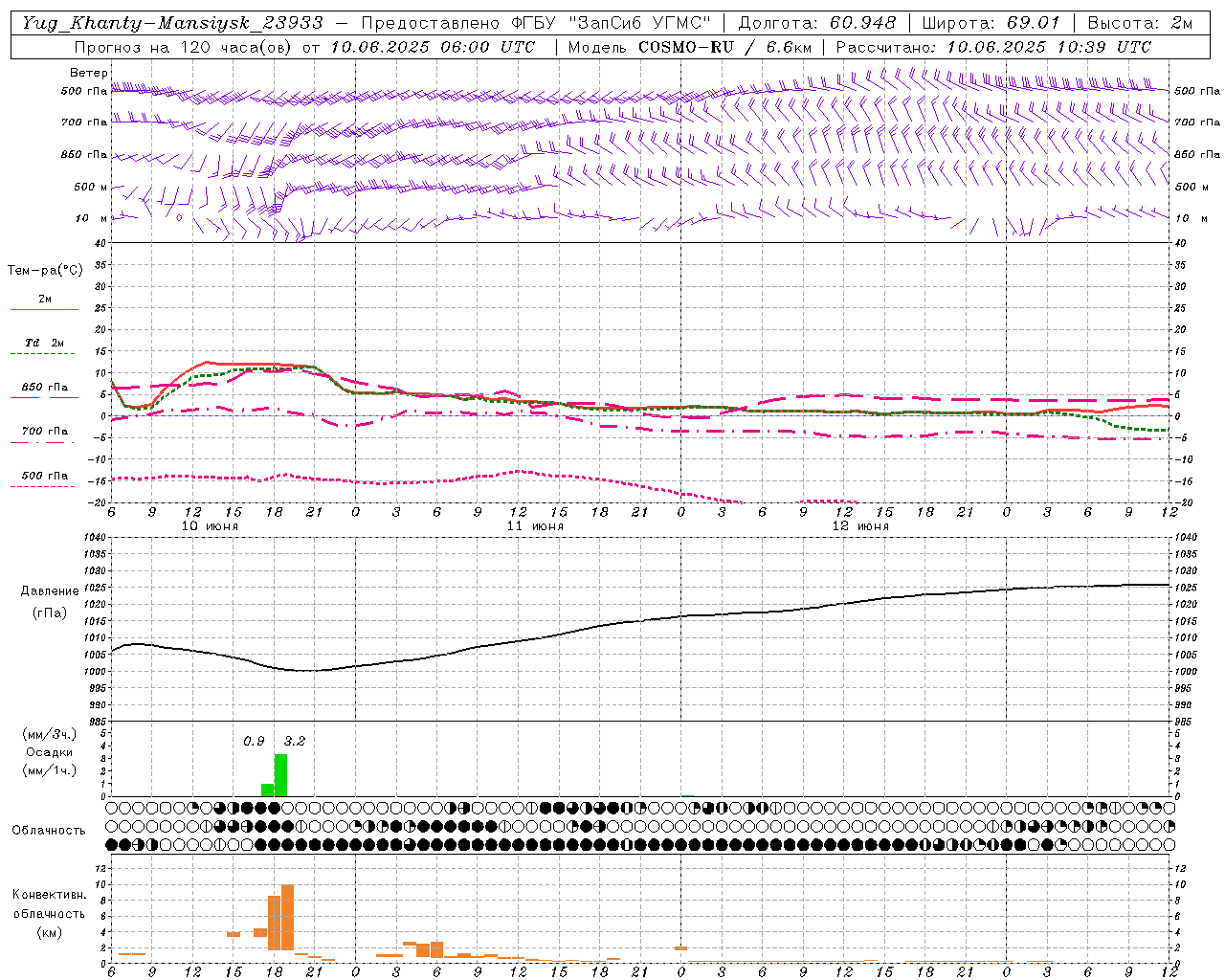Click the station title Yug_Khanty-Mansiysk_23933

pos(172,23)
